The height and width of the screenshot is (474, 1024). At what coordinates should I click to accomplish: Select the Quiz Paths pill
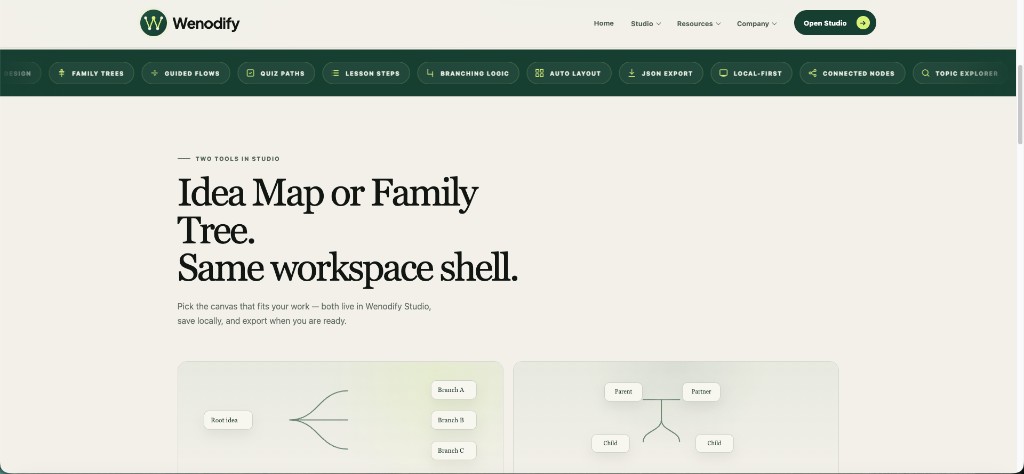(276, 73)
